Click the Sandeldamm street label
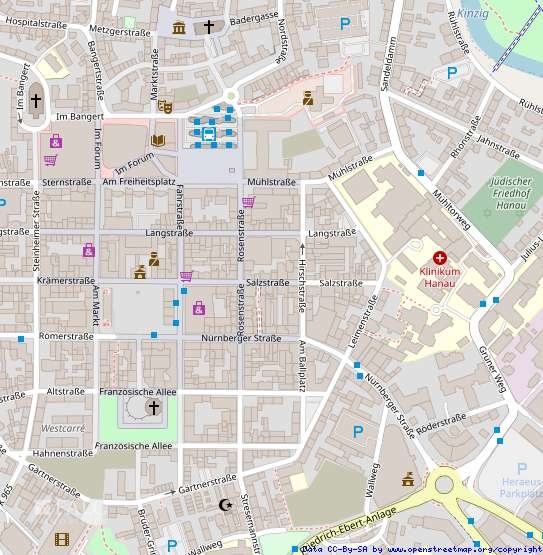This screenshot has height=555, width=543. [388, 64]
